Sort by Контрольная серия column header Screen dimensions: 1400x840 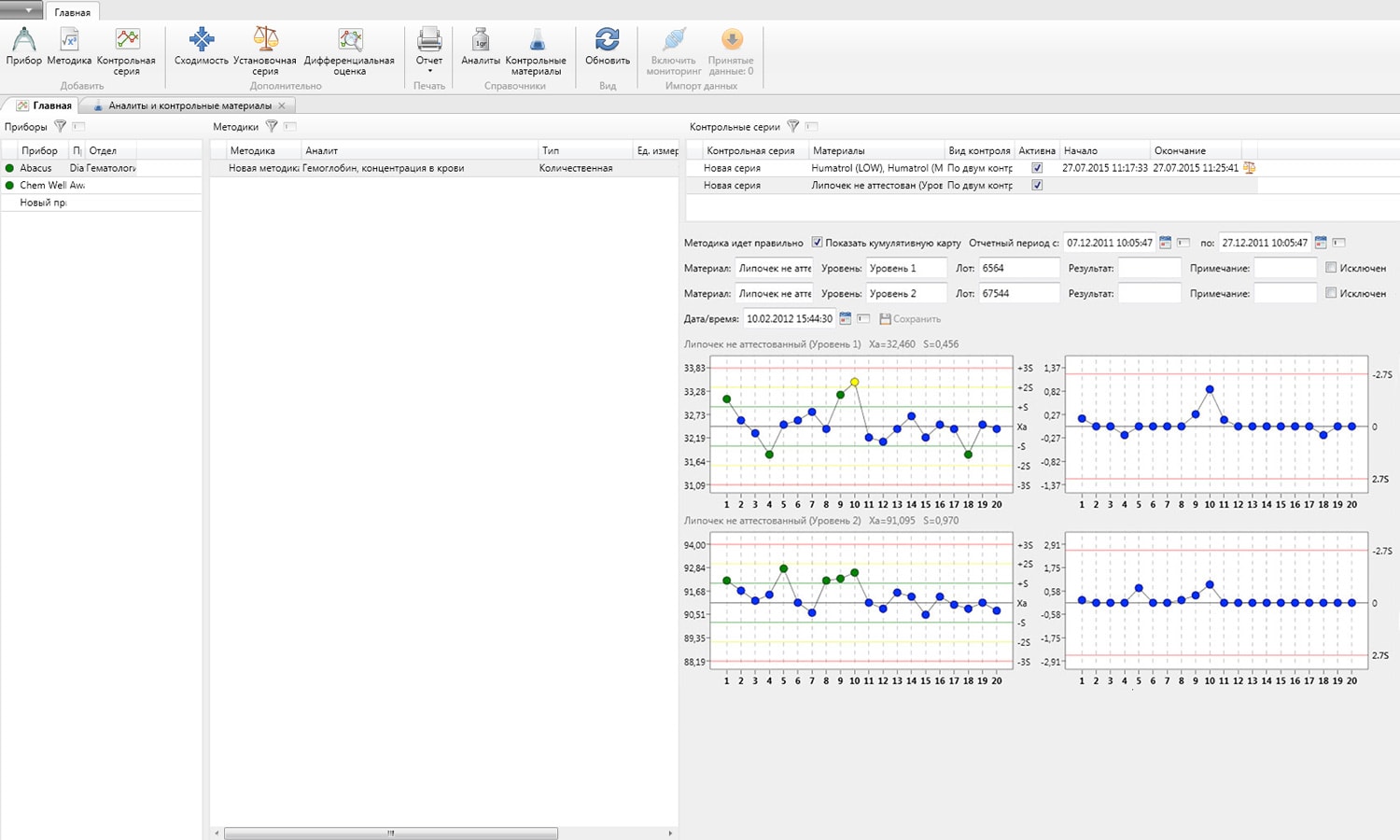754,150
